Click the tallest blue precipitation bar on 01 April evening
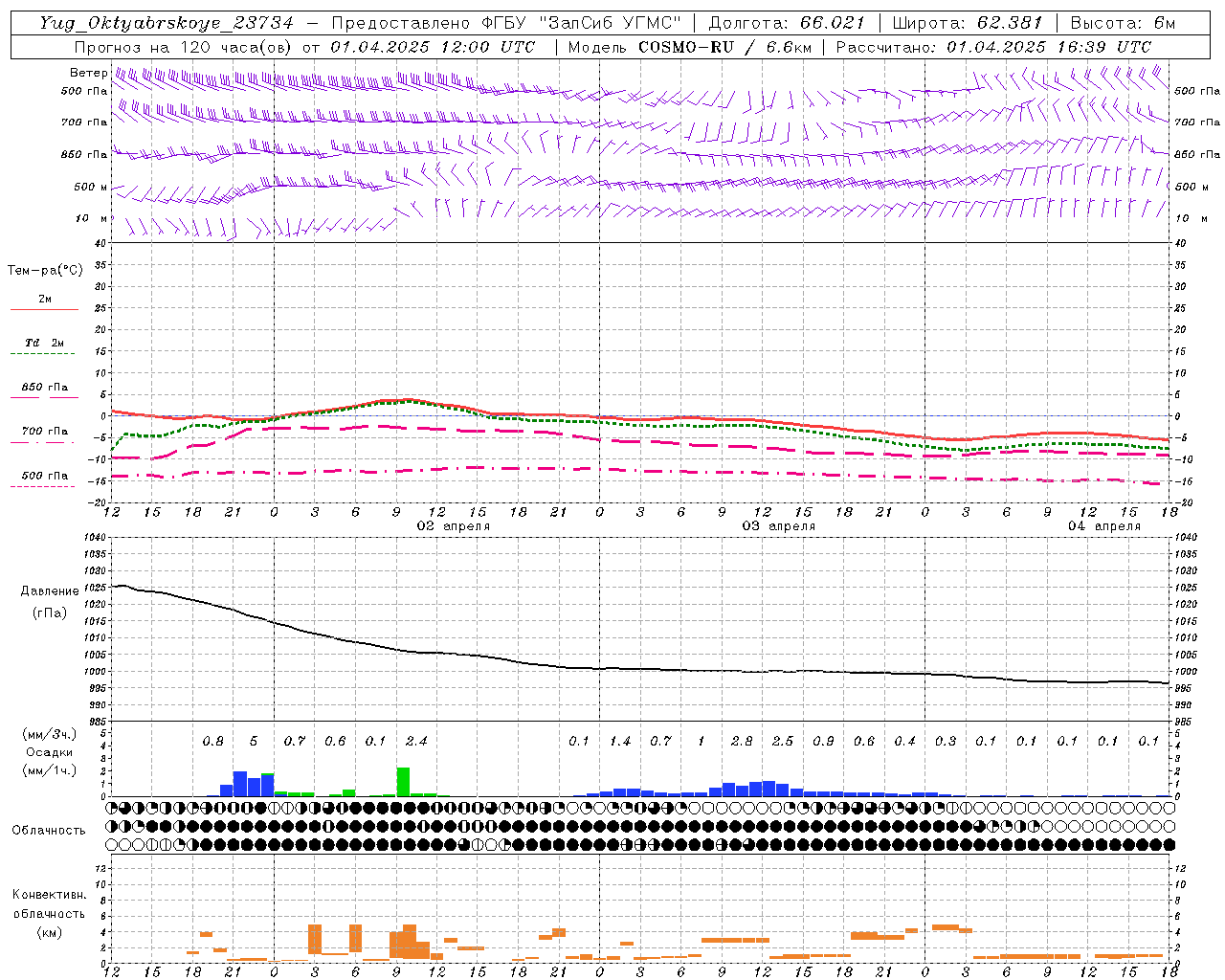The width and height of the screenshot is (1225, 980). pos(240,784)
